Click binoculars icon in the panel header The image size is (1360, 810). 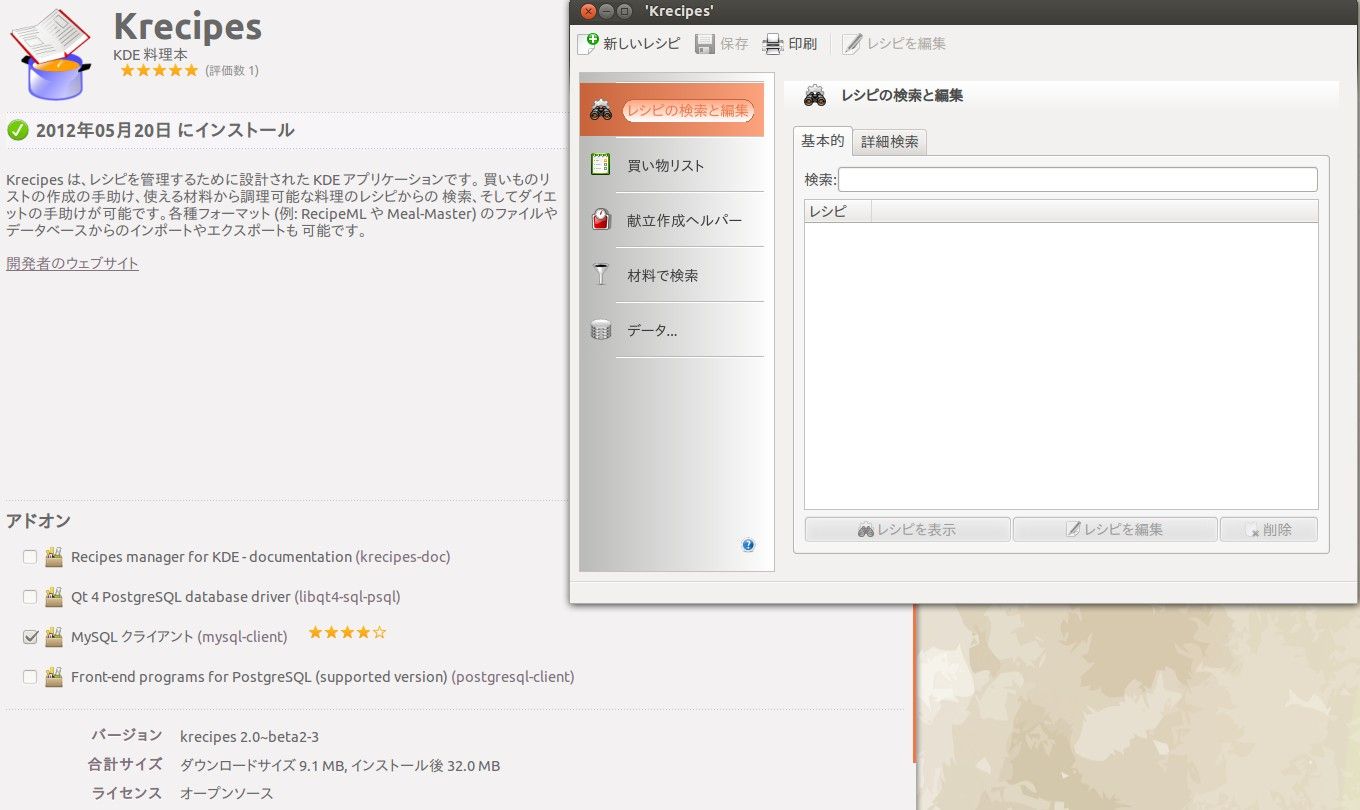[x=816, y=96]
